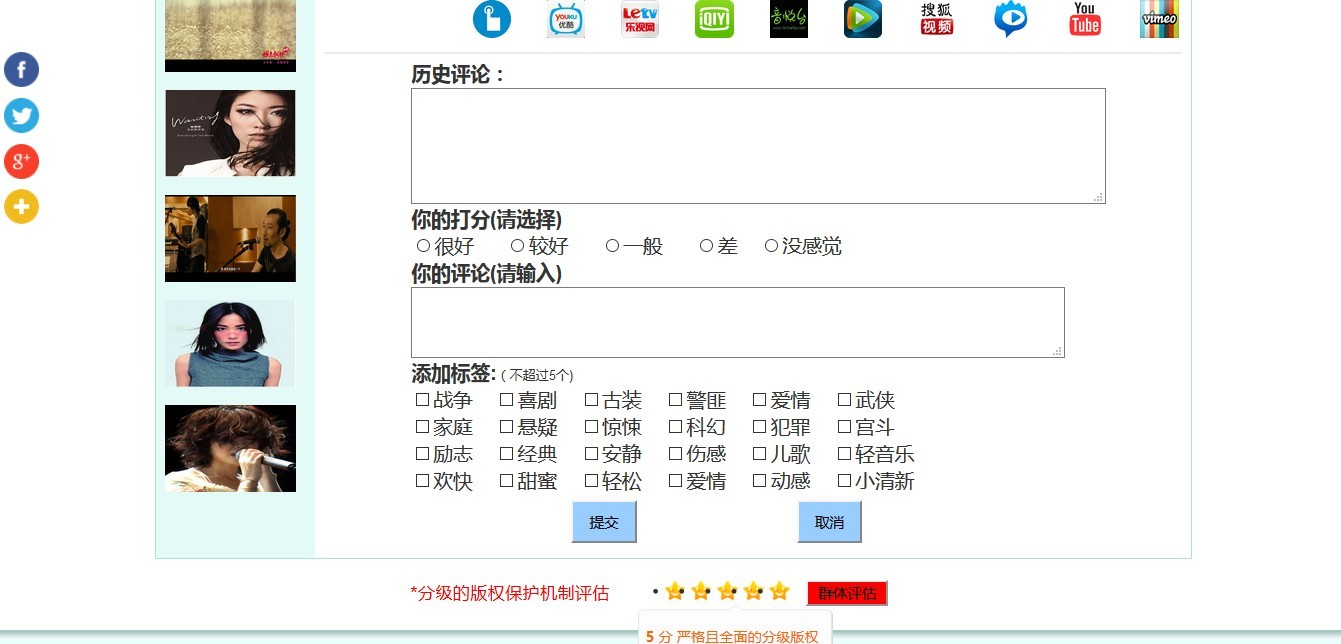
Task: Share via the Facebook icon
Action: point(21,70)
